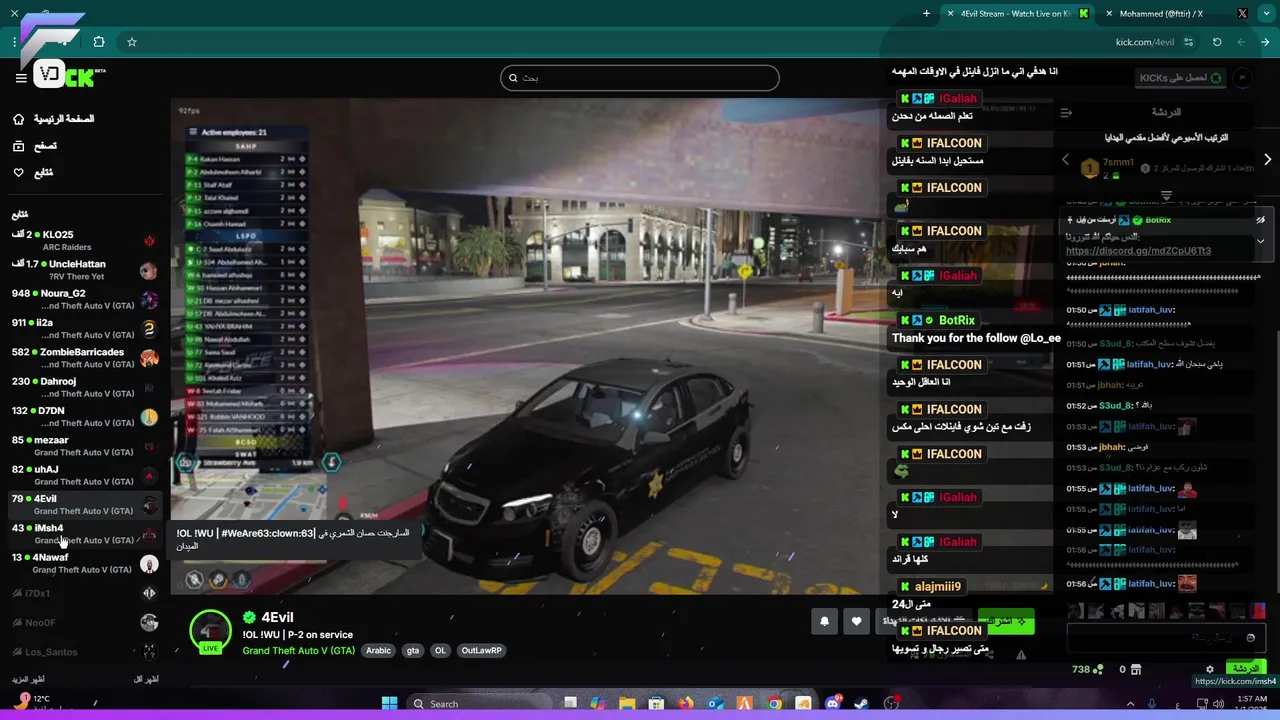Open the user profile avatar top right

[x=1243, y=78]
